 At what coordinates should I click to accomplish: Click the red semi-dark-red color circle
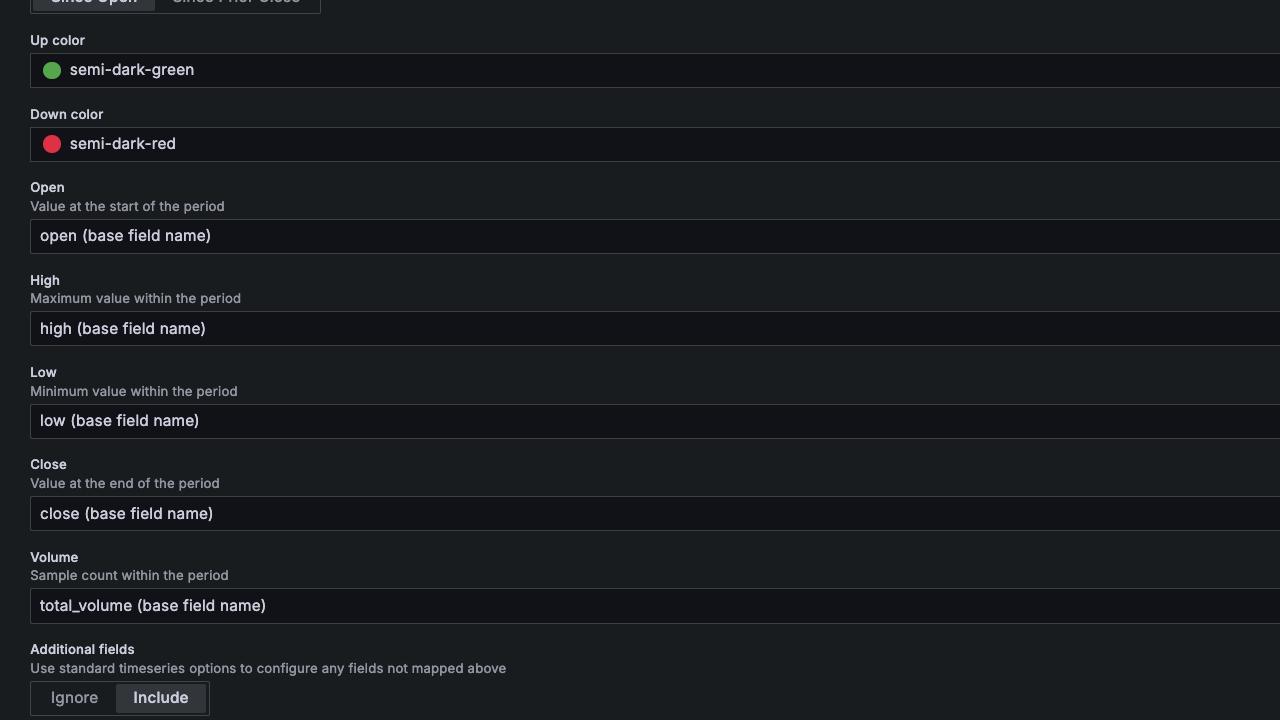(51, 144)
